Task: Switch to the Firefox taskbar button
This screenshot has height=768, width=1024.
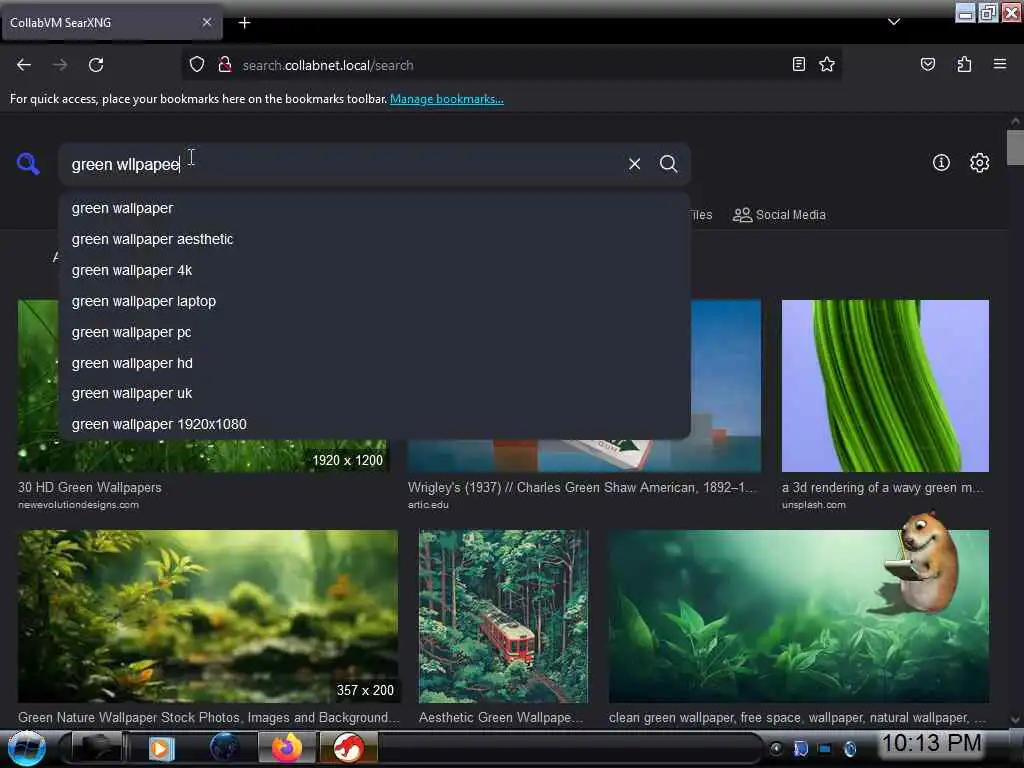Action: pos(287,748)
